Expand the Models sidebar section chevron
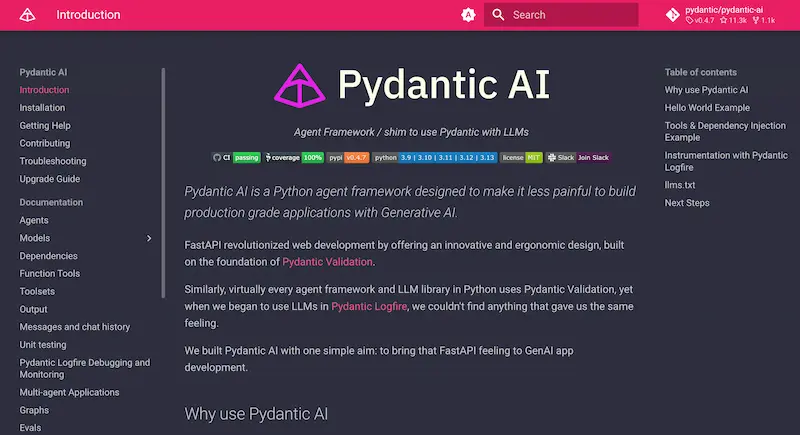Image resolution: width=800 pixels, height=435 pixels. click(x=149, y=238)
